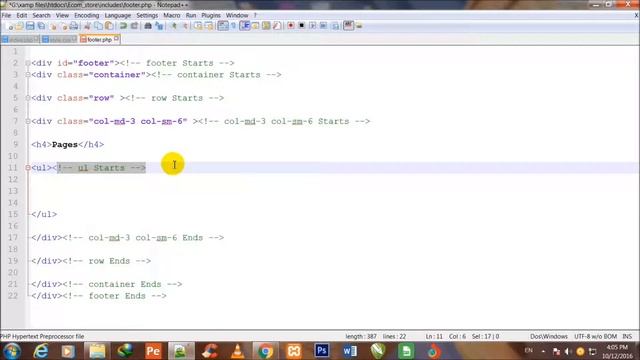Click the Redo toolbar icon
The width and height of the screenshot is (640, 360).
[x=134, y=26]
